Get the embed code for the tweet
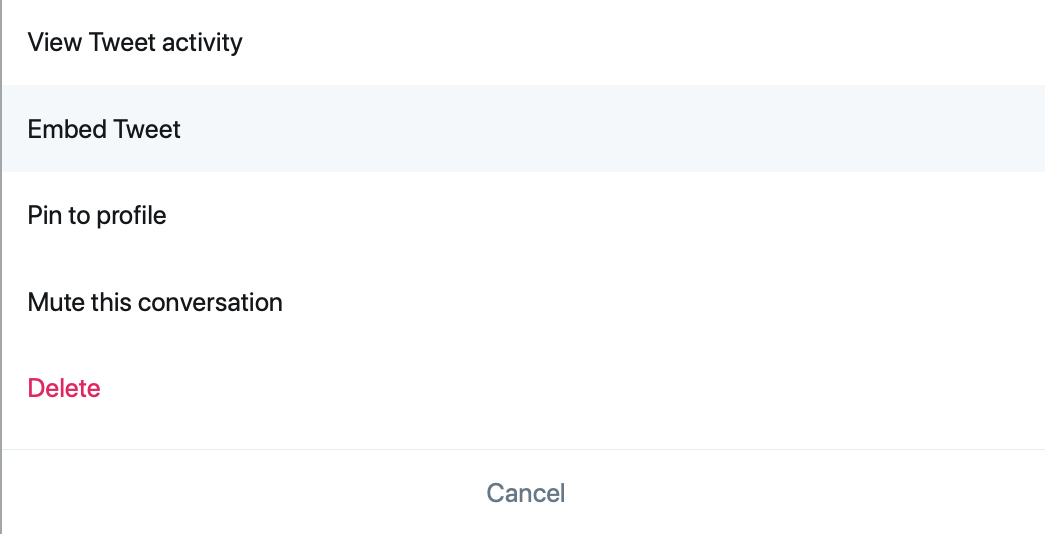The image size is (1045, 534). click(104, 129)
